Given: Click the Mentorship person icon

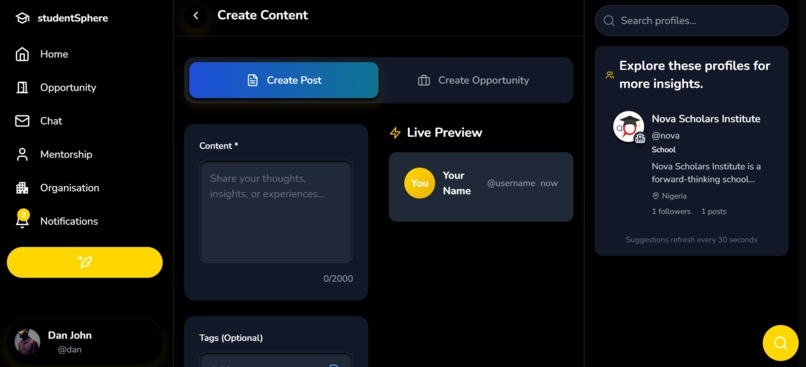Looking at the screenshot, I should (22, 155).
